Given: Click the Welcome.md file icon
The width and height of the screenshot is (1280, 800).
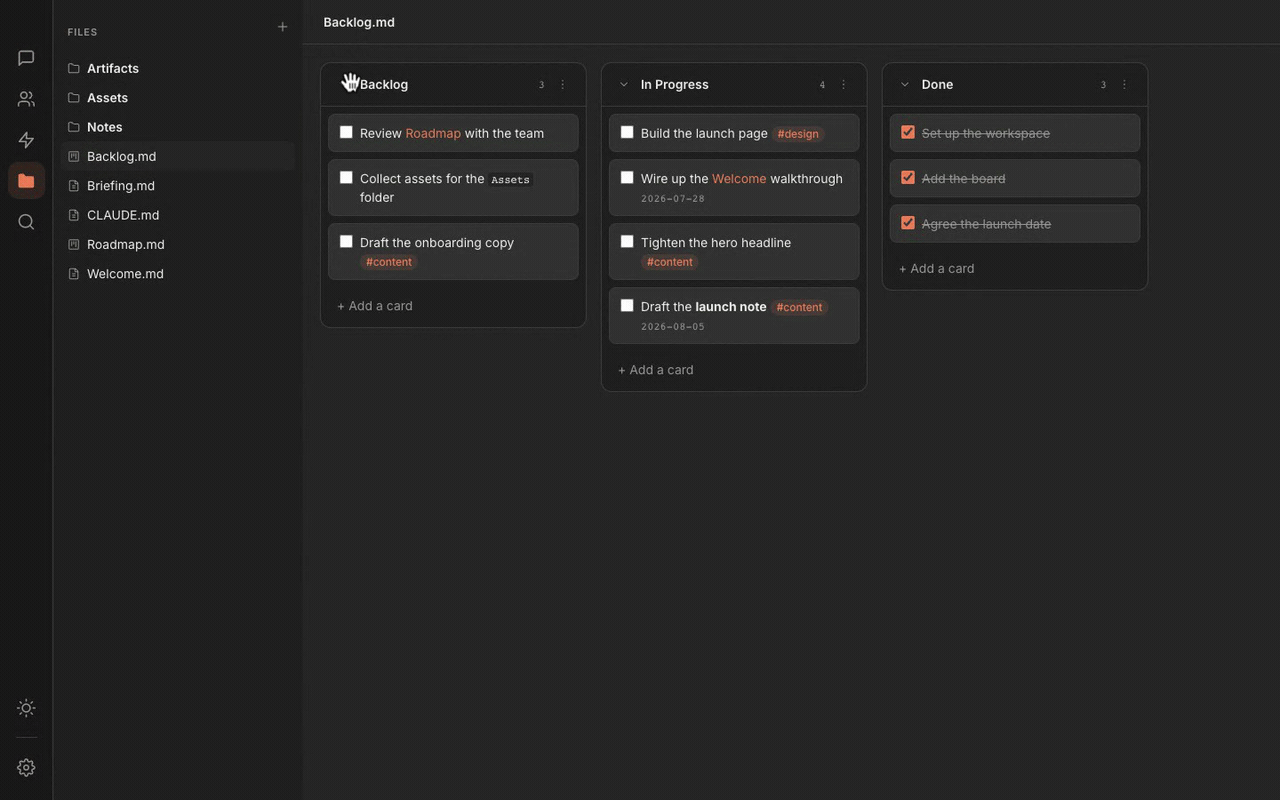Looking at the screenshot, I should click(73, 274).
